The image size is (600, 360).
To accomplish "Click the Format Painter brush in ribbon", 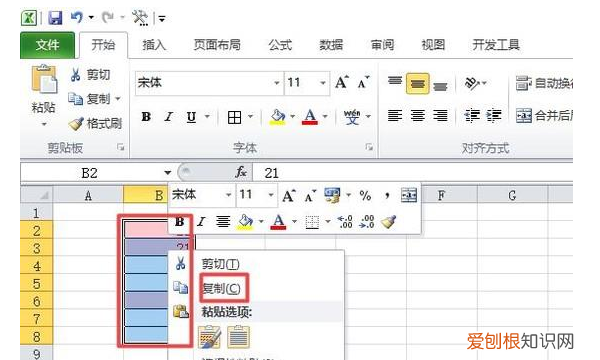I will coord(76,123).
